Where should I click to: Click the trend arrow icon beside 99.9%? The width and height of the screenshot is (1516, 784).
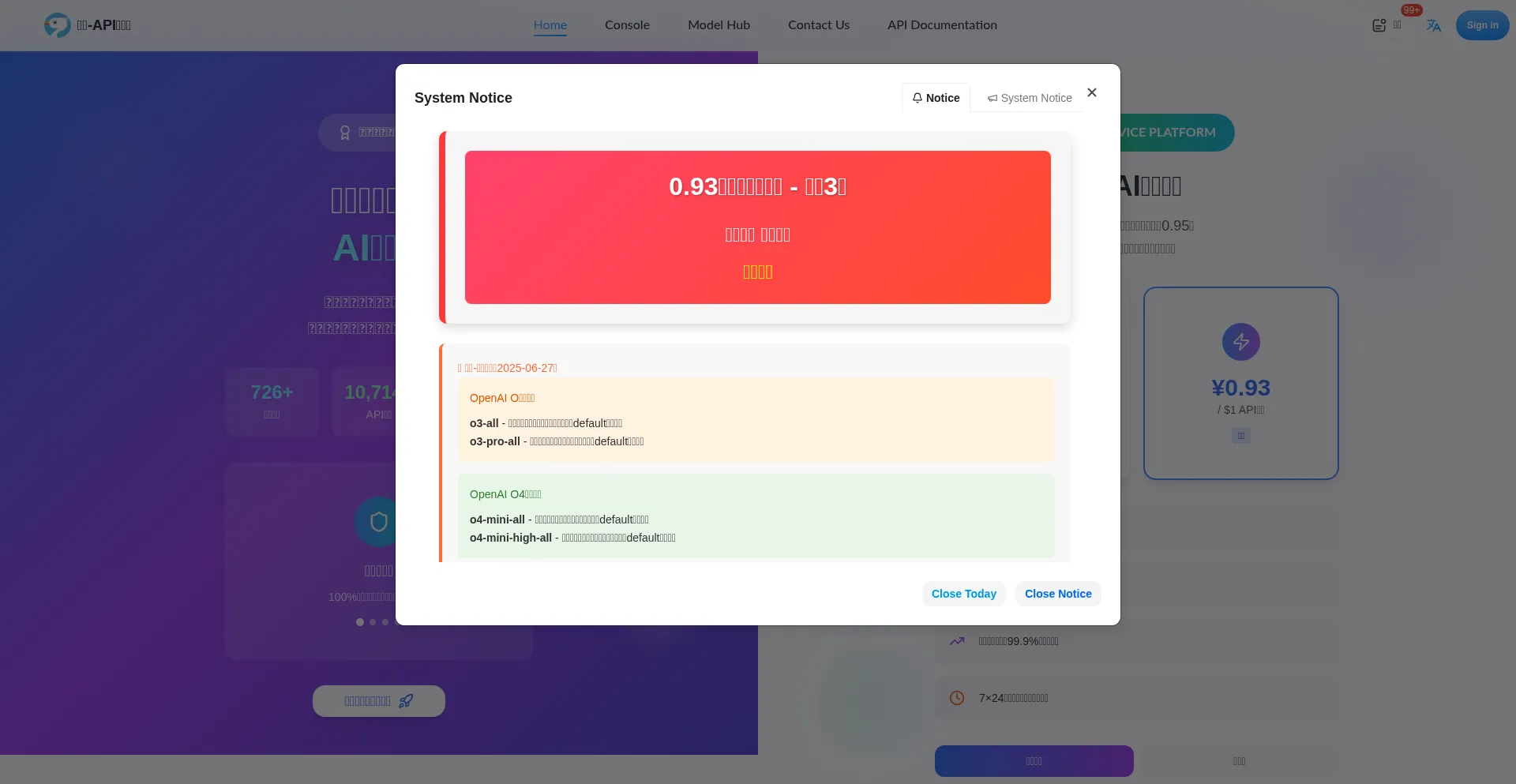click(957, 641)
